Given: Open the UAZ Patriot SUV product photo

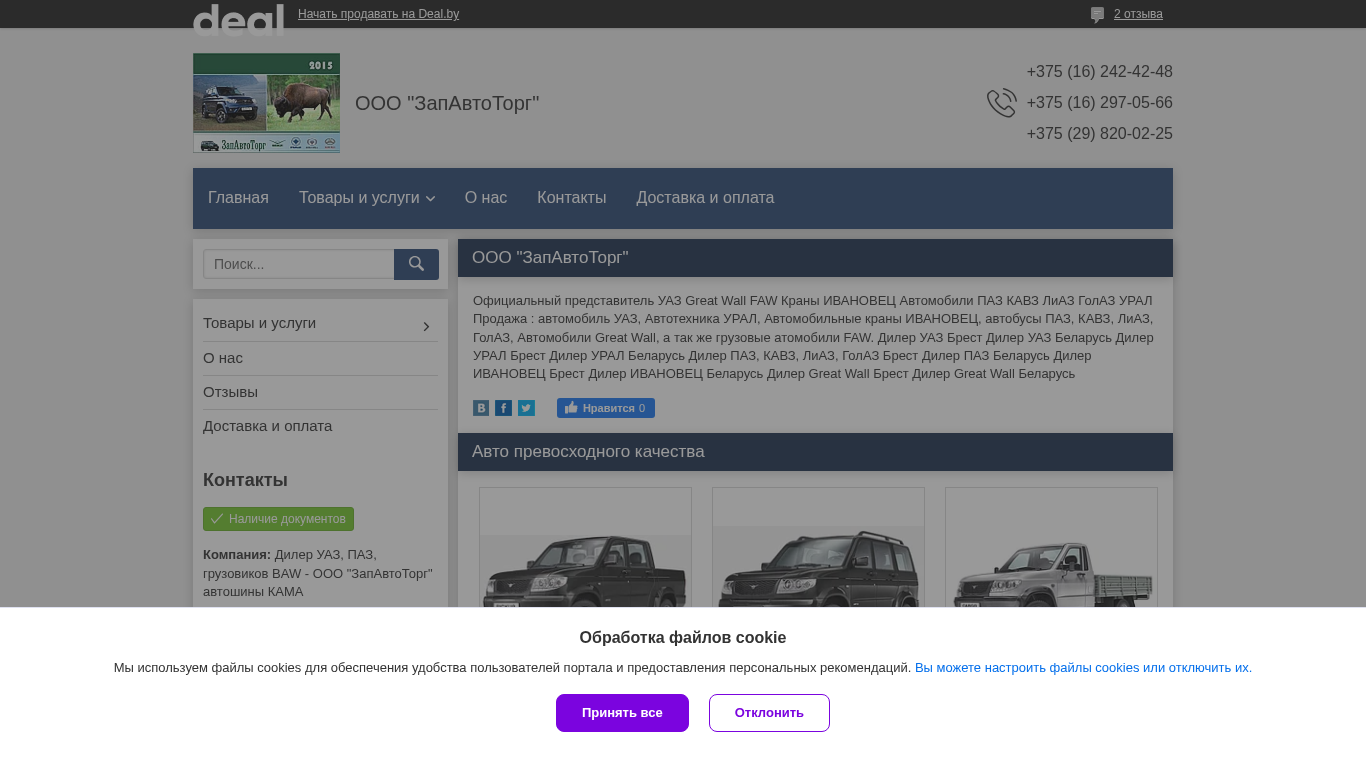Looking at the screenshot, I should coord(818,547).
